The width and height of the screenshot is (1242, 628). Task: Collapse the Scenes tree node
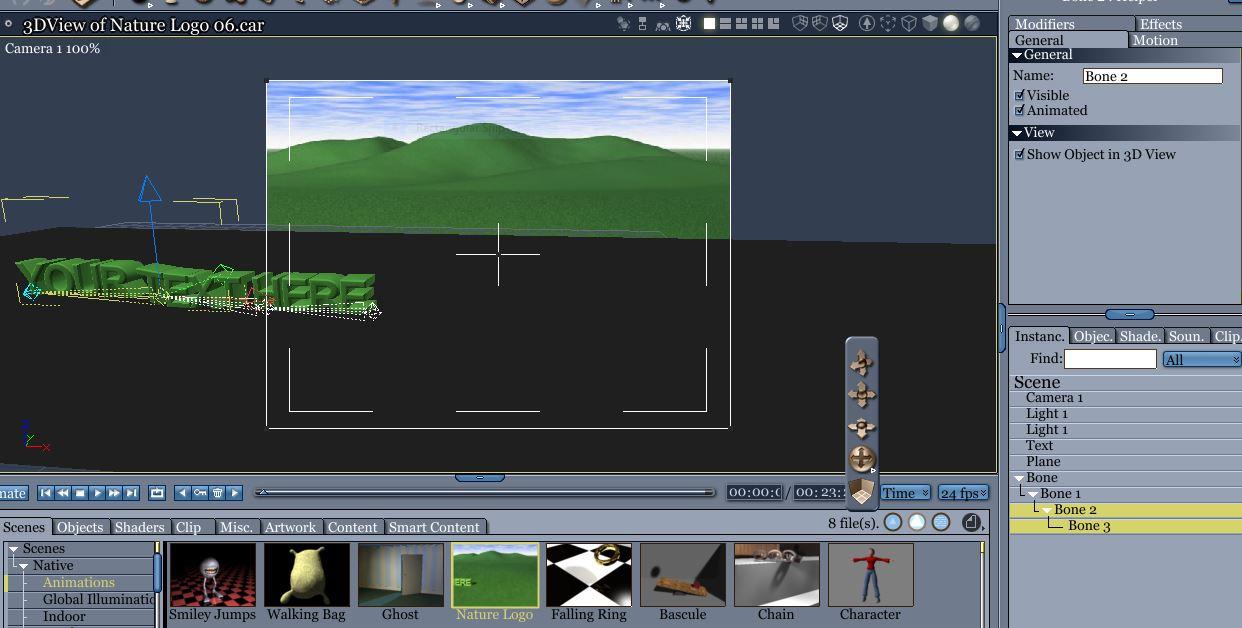pos(14,549)
